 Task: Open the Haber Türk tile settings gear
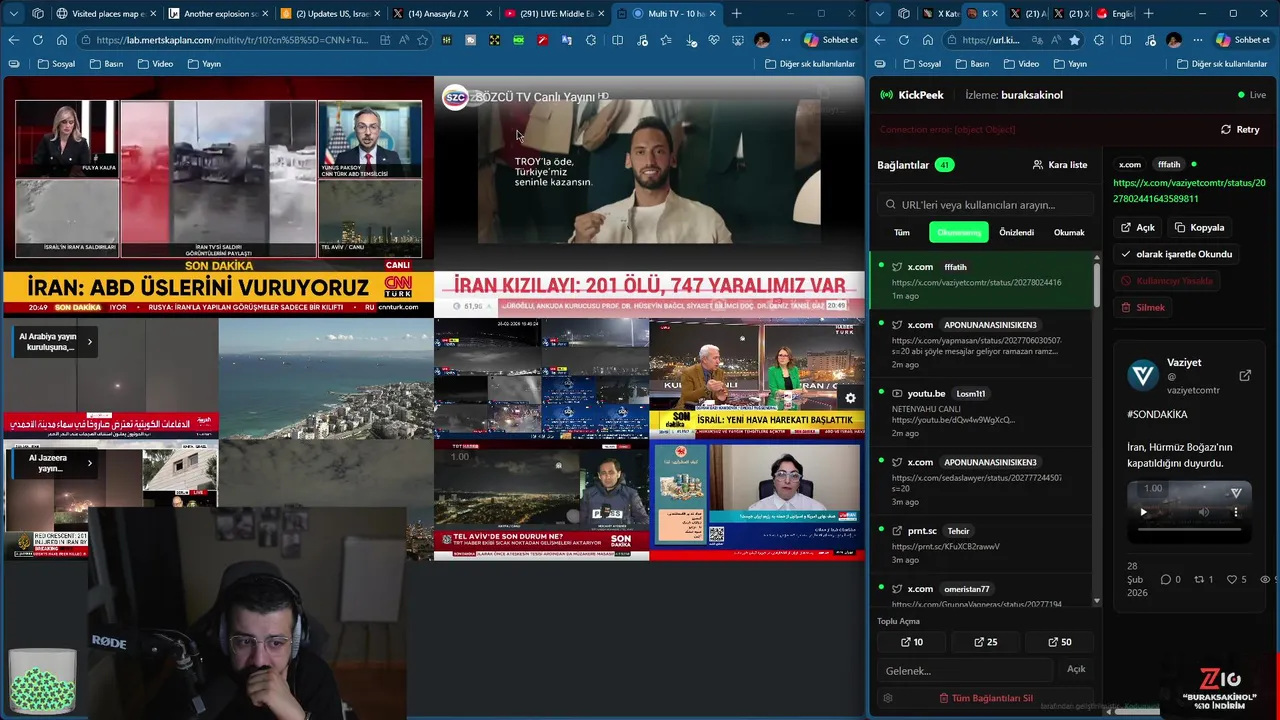pyautogui.click(x=850, y=398)
